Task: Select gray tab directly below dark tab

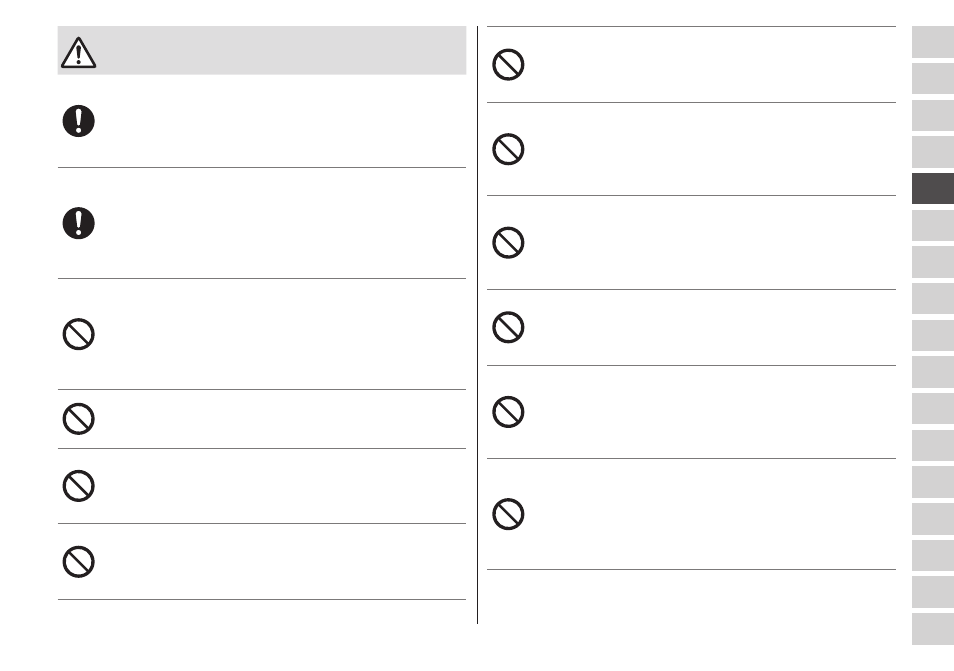Action: [933, 226]
